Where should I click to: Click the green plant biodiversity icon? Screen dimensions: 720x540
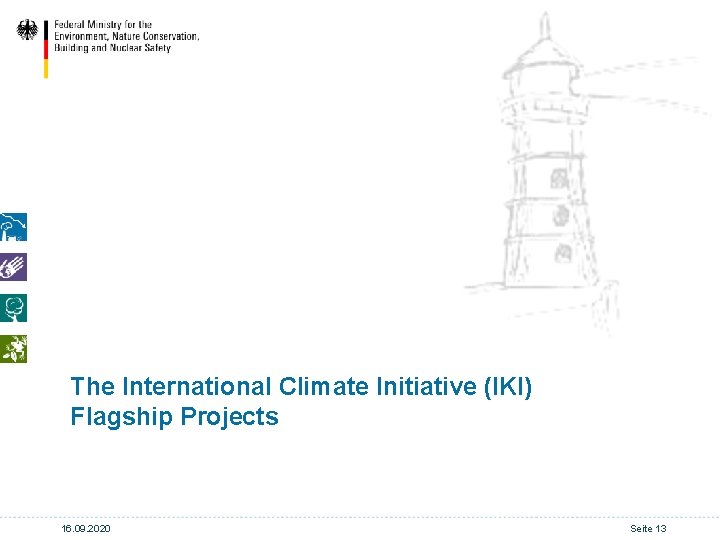point(13,349)
